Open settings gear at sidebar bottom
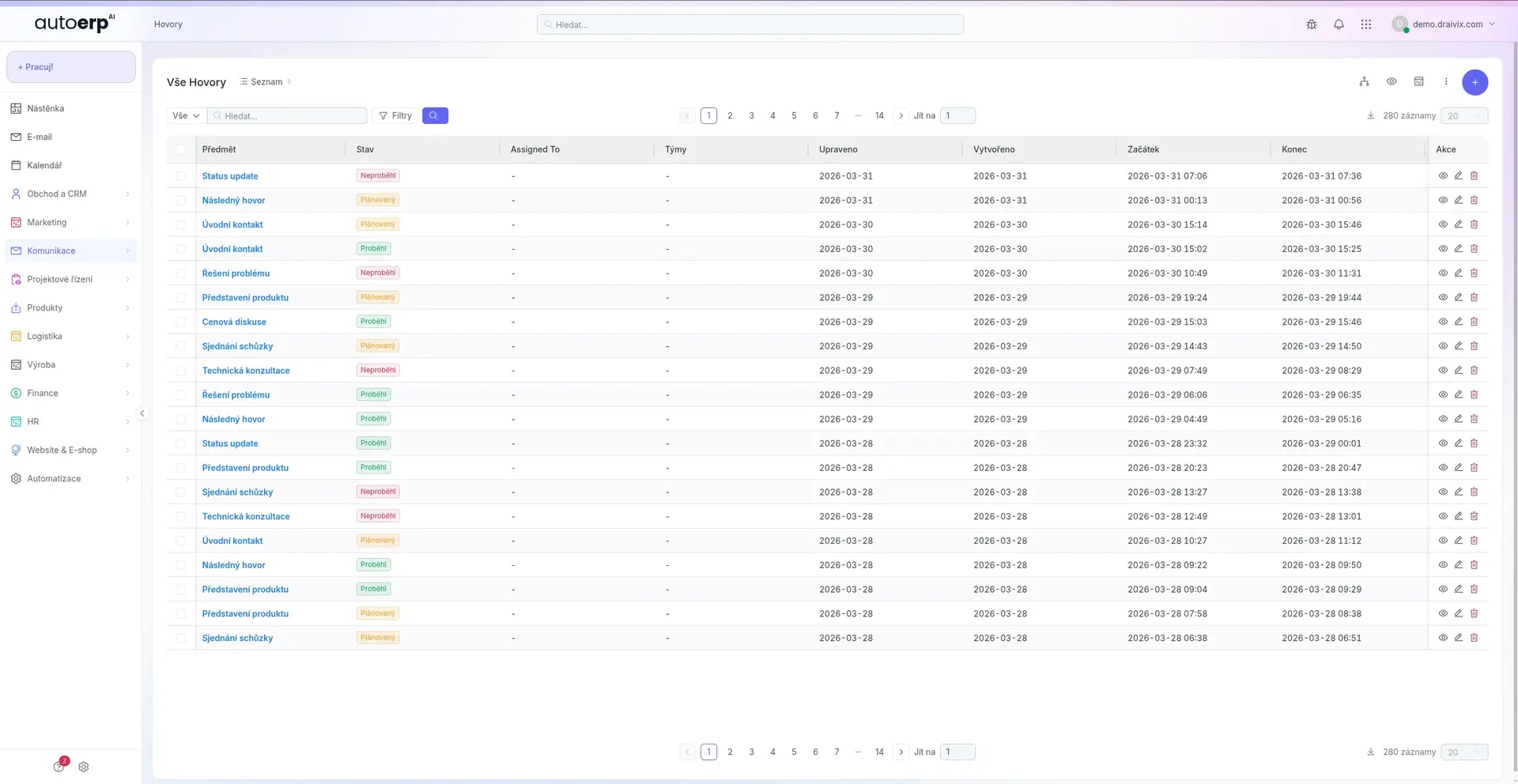1518x784 pixels. click(84, 767)
